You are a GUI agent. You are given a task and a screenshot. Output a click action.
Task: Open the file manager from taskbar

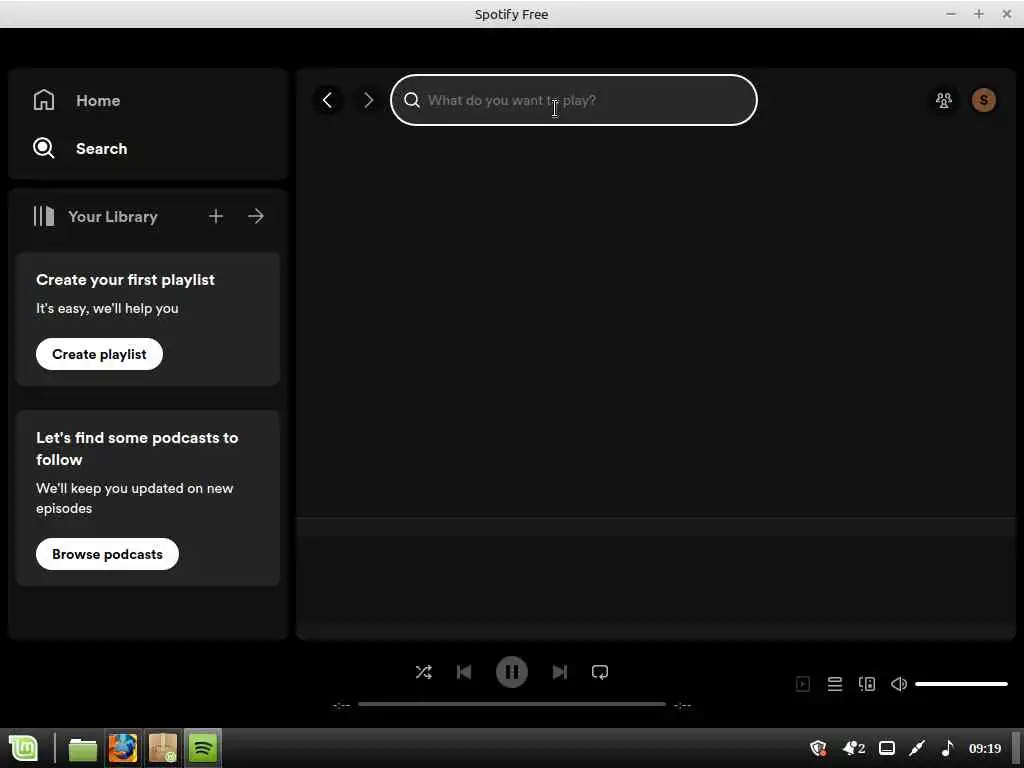click(x=82, y=748)
